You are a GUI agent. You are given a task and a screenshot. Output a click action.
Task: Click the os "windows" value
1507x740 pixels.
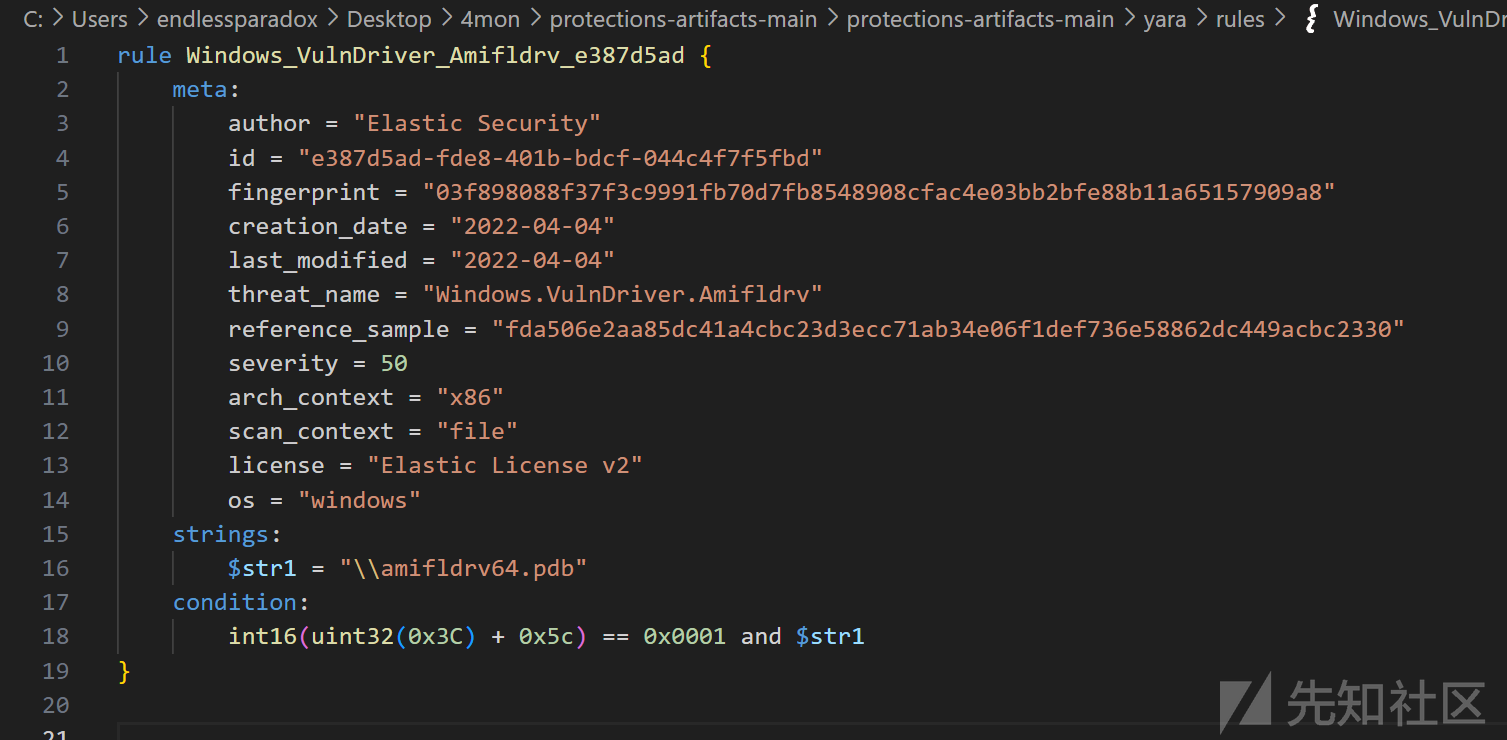pos(359,500)
